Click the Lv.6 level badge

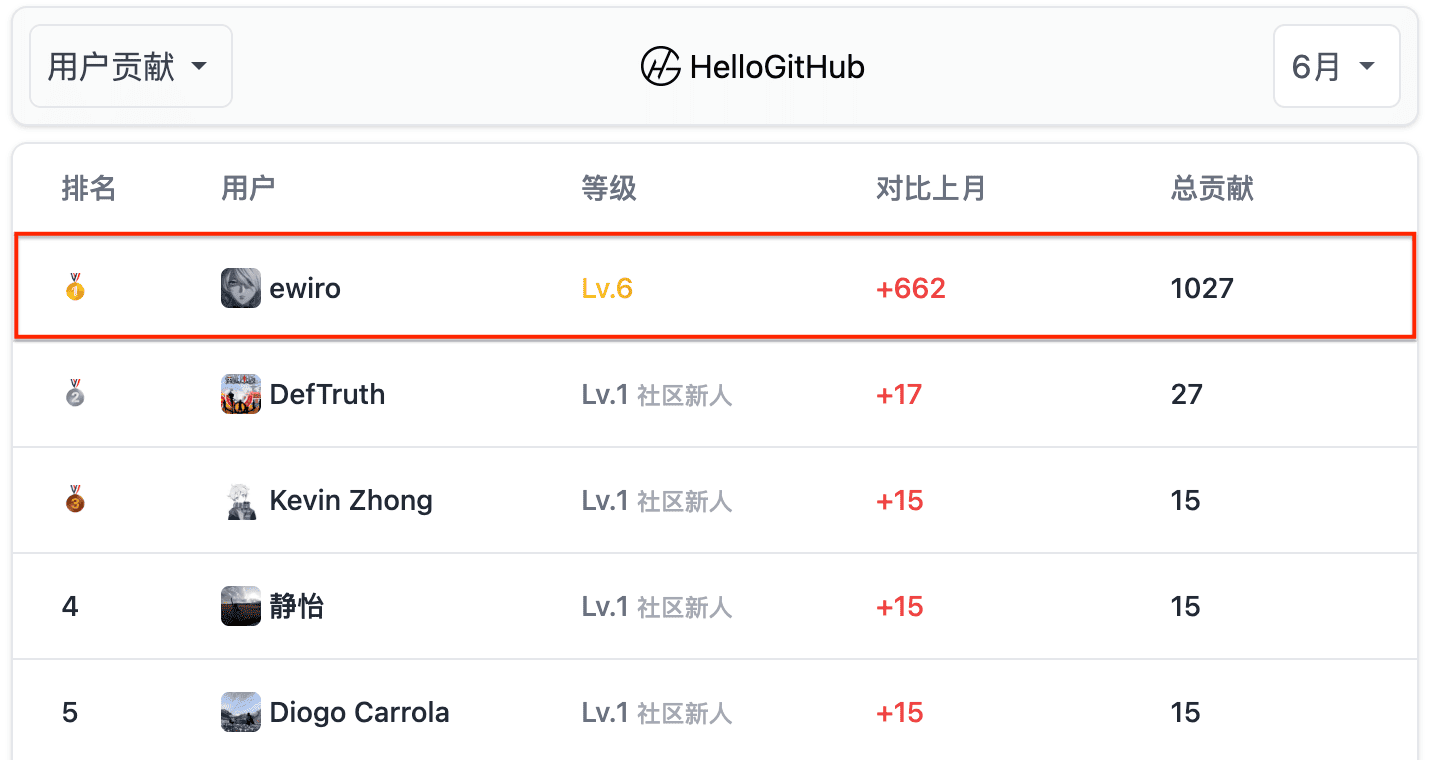coord(607,289)
